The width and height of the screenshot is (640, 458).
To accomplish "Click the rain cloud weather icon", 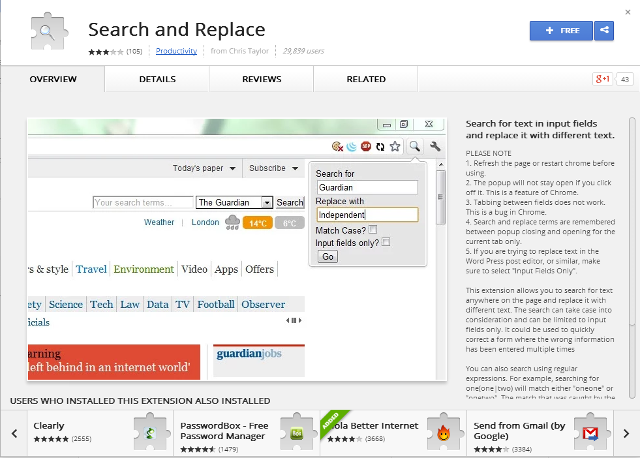I will coord(232,222).
